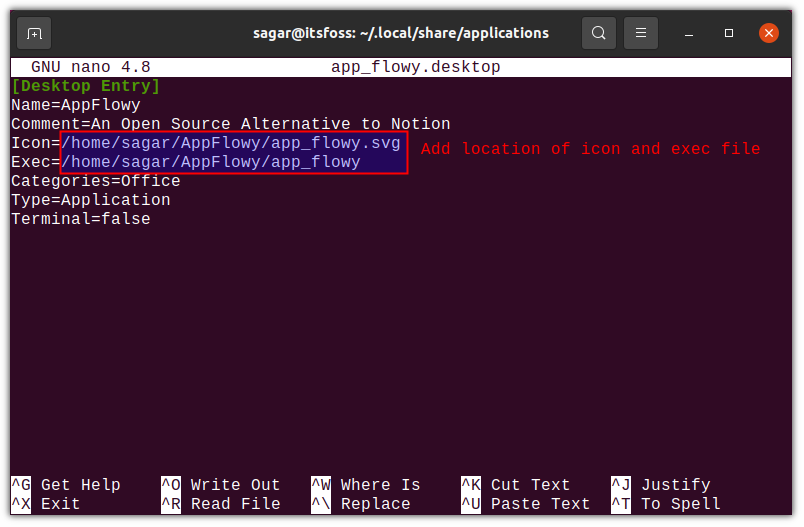Click the new tab icon in title bar
804x527 pixels.
(34, 33)
